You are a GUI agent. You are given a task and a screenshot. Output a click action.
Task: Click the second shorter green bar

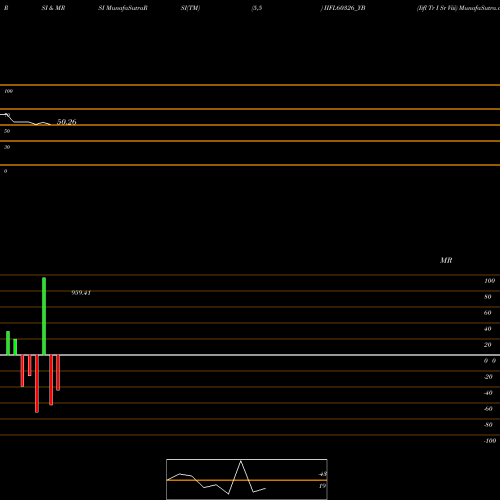pos(15,347)
